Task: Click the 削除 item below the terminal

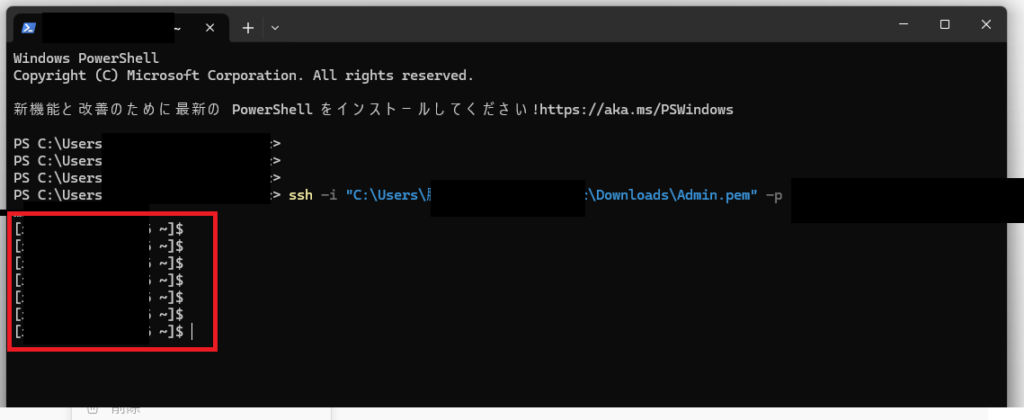Action: [125, 411]
